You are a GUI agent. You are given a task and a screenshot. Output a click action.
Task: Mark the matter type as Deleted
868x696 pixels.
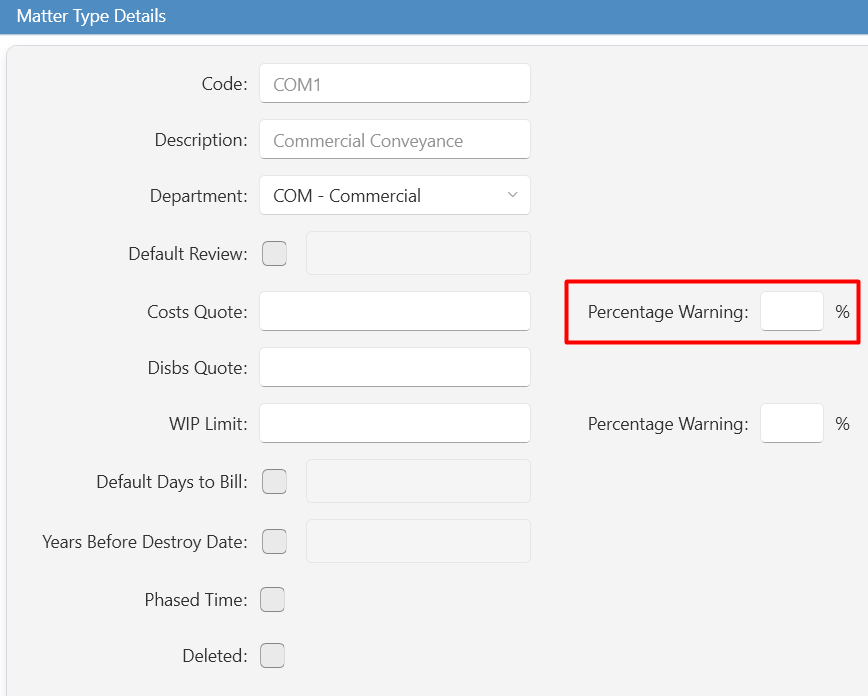[272, 656]
